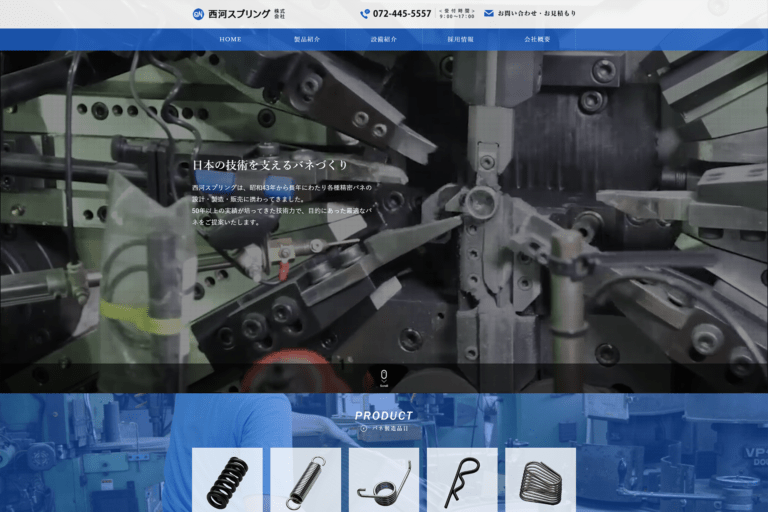Go to the 設備紹介 page
The width and height of the screenshot is (768, 512).
pos(384,39)
